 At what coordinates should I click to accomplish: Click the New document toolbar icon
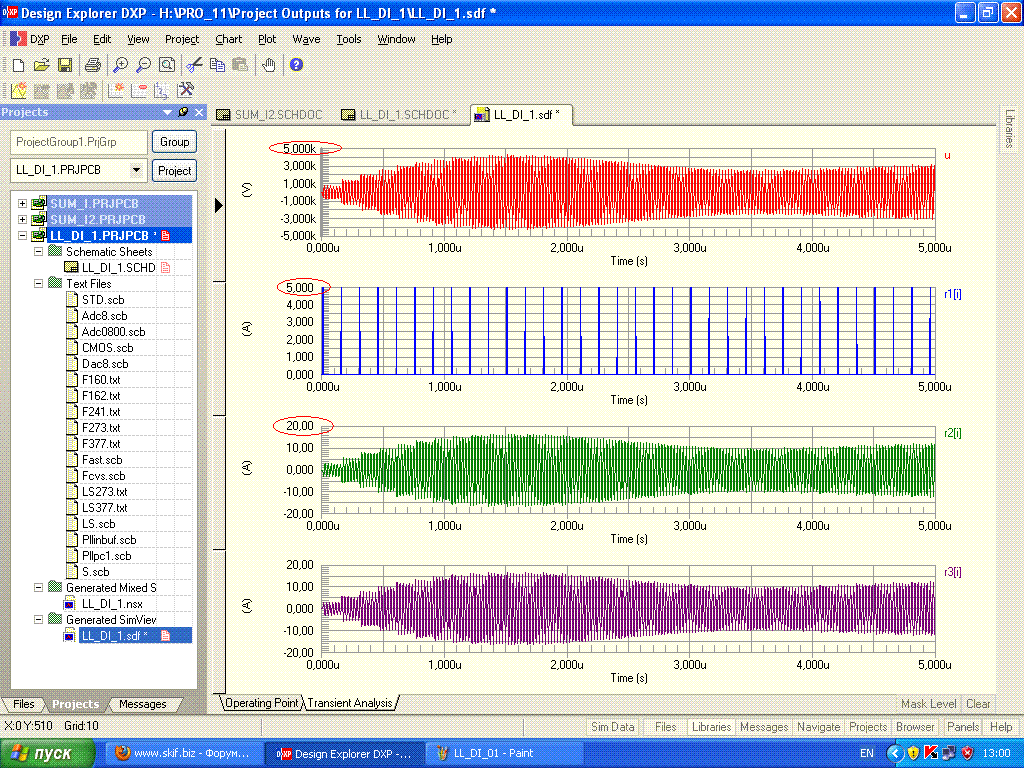tap(18, 65)
